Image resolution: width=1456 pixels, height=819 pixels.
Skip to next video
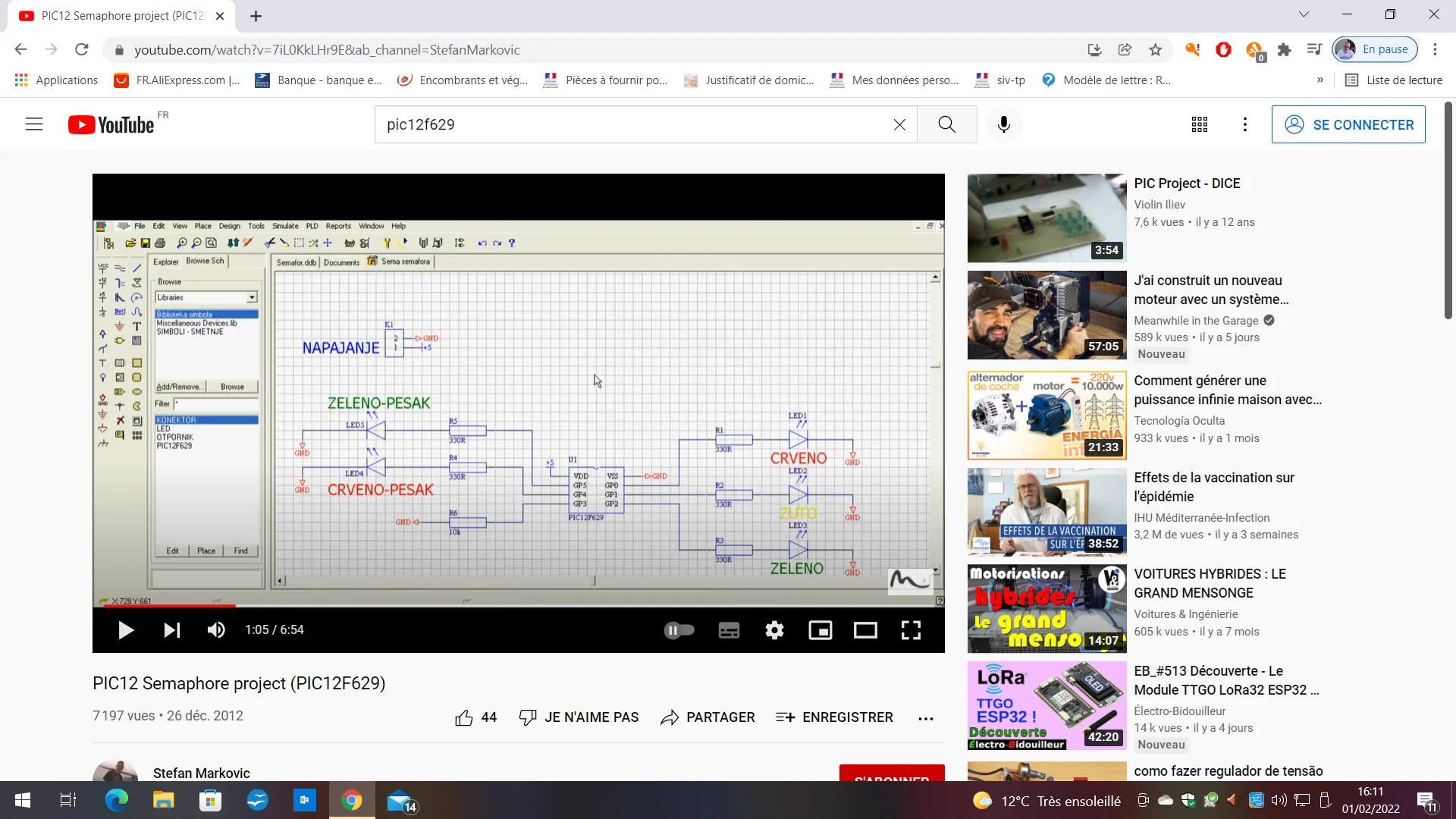click(x=172, y=630)
